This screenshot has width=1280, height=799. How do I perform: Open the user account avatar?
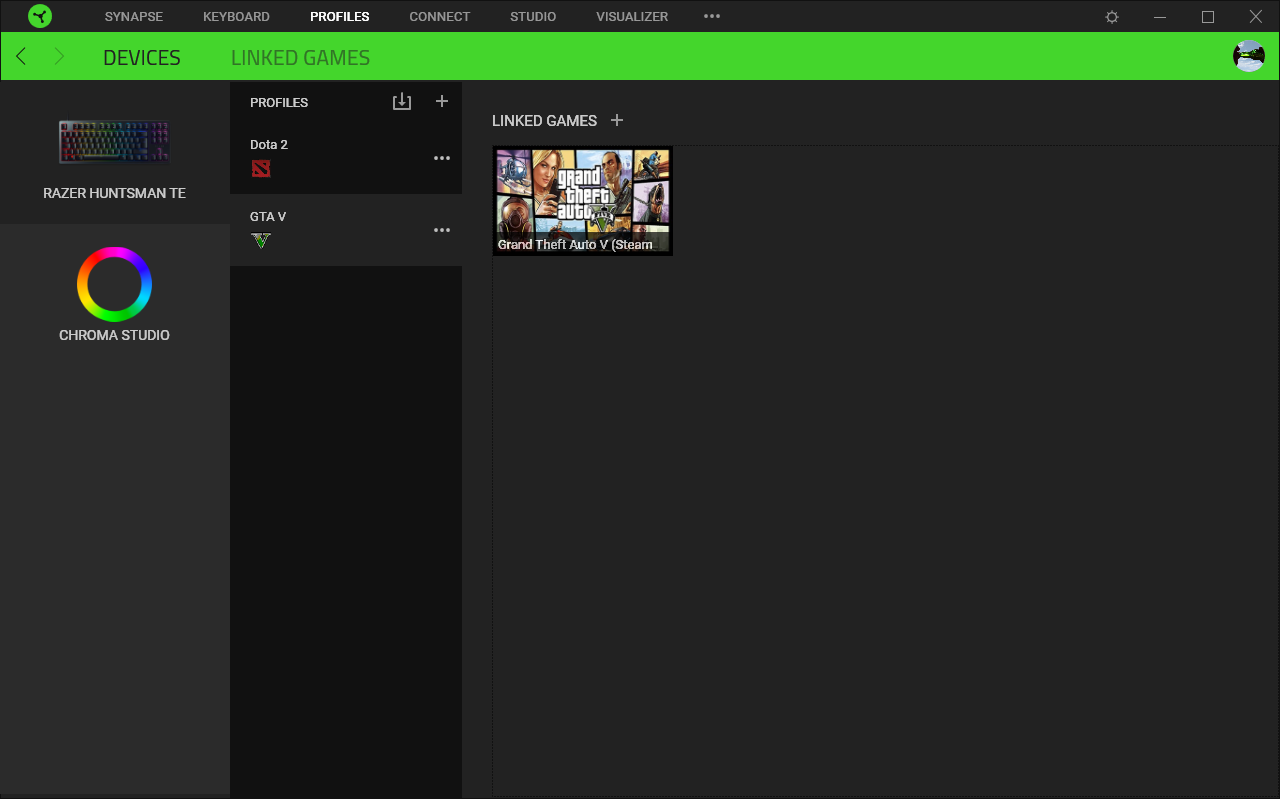click(1249, 56)
